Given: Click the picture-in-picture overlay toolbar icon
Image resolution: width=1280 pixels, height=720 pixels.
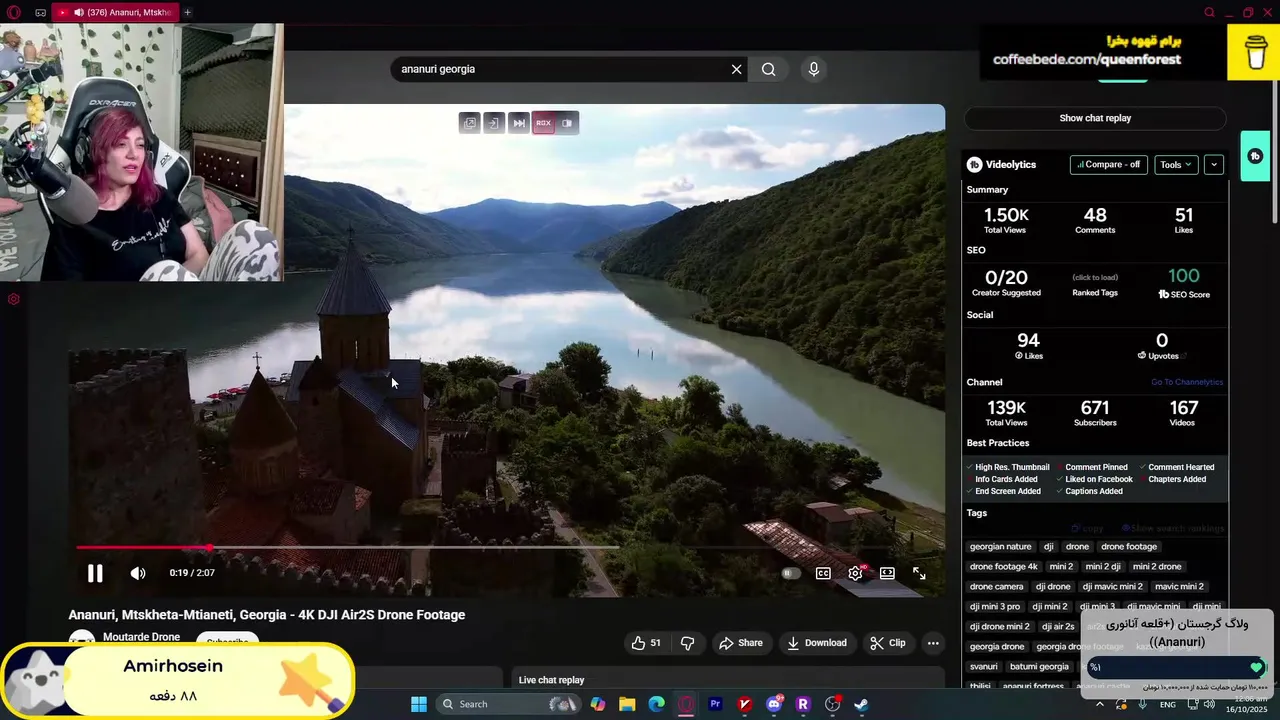Looking at the screenshot, I should 567,123.
